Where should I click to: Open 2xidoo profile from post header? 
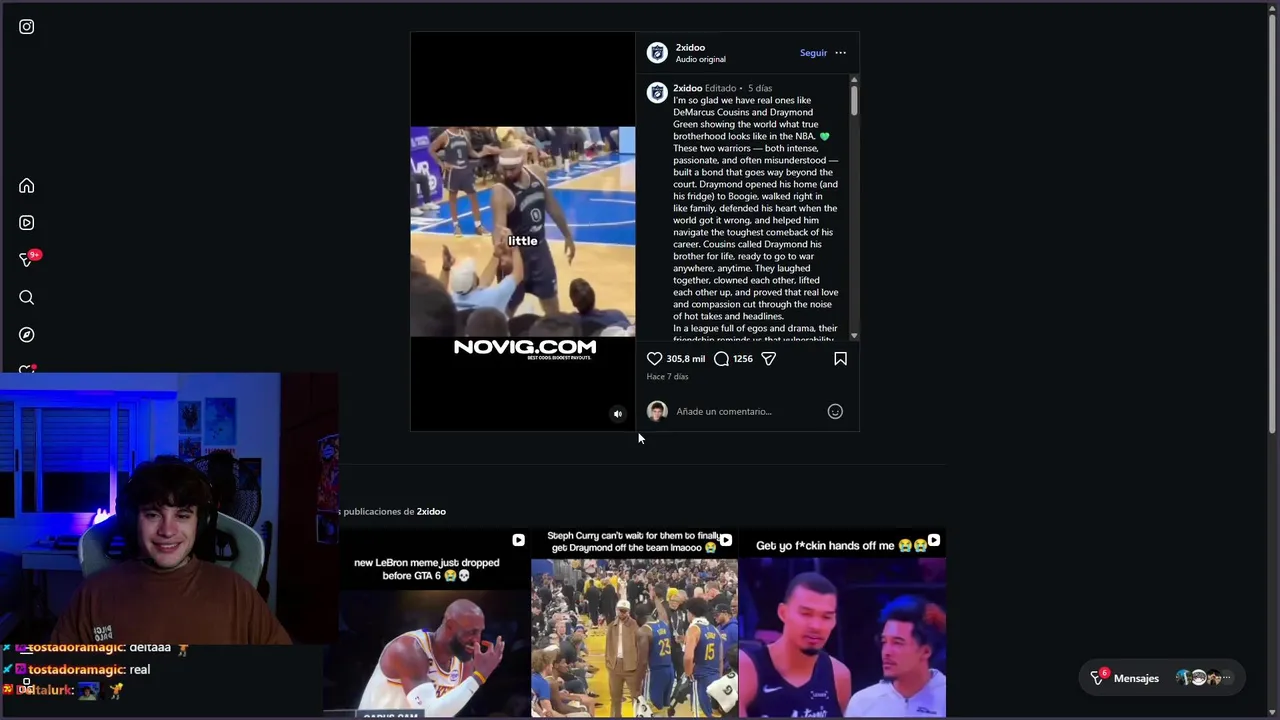(x=690, y=47)
